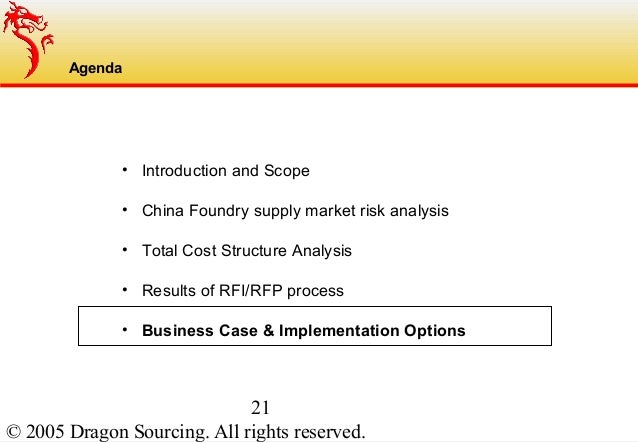Select "Total Cost Structure Analysis" item
Screen dimensions: 638x442
click(x=247, y=251)
